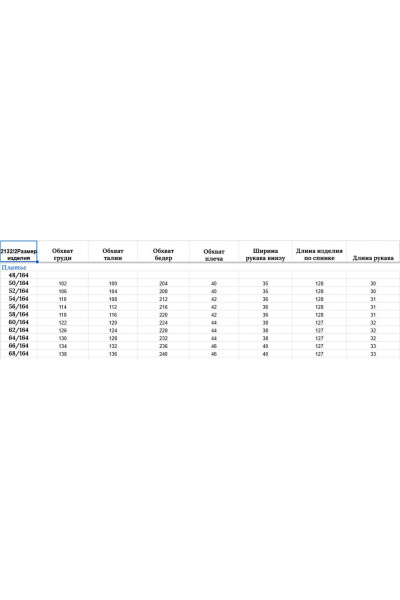400x600 pixels.
Task: Select the '2132/2 Размер изделия' header cell
Action: pyautogui.click(x=18, y=251)
